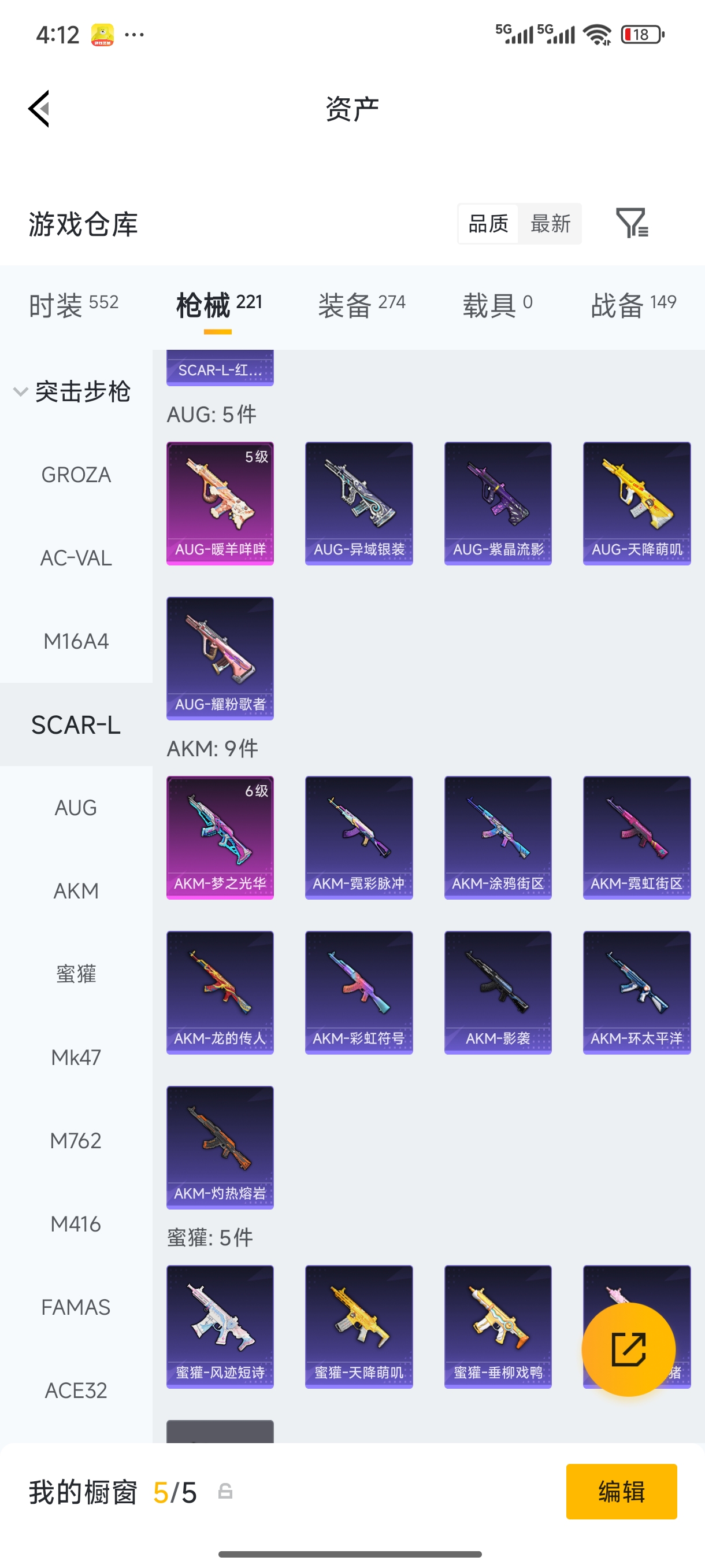Viewport: 705px width, 1568px height.
Task: Tap the orange share floating button
Action: coord(628,1349)
